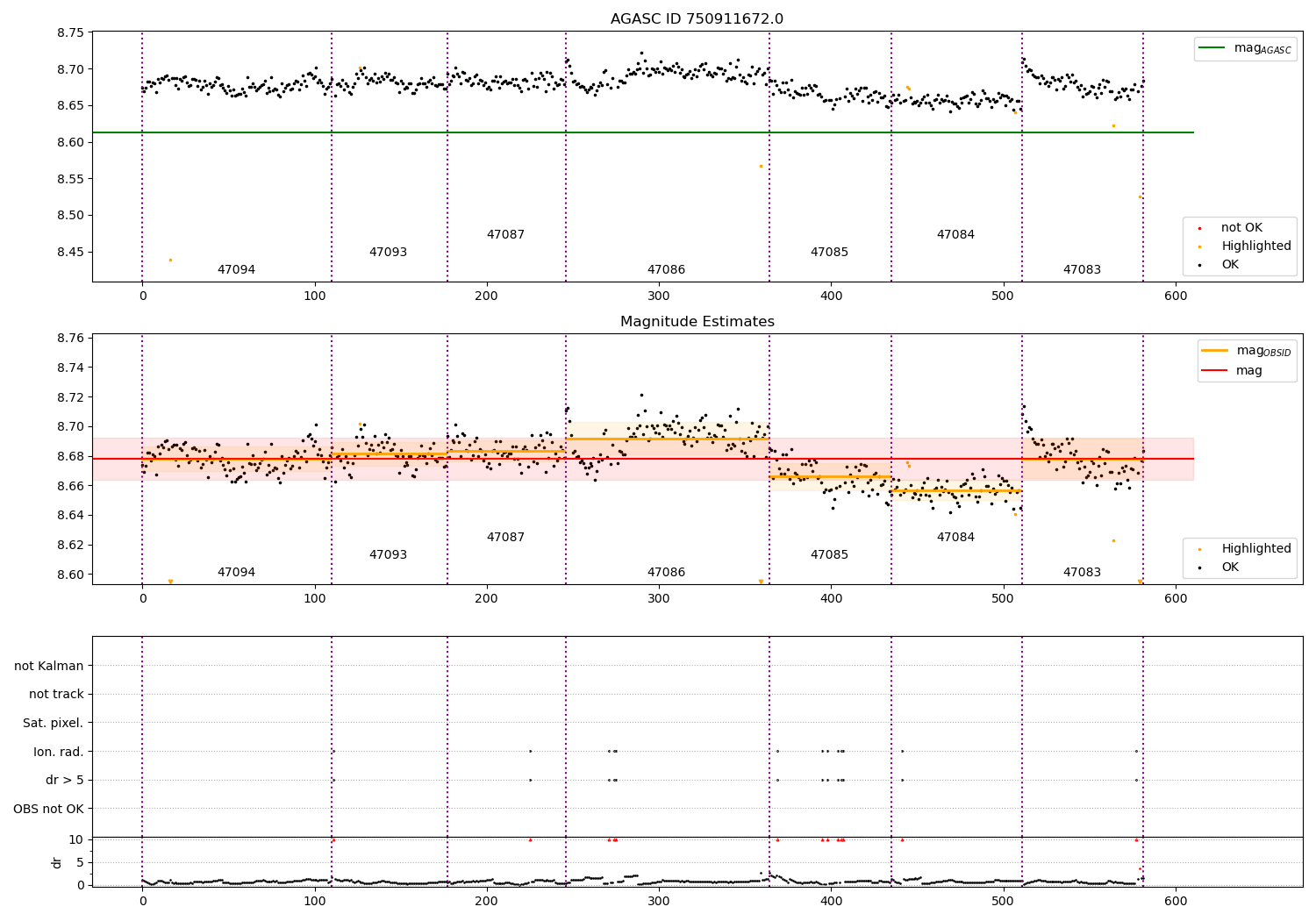
Task: Click the 'Sat. pixel.' axis label
Action: (x=54, y=724)
